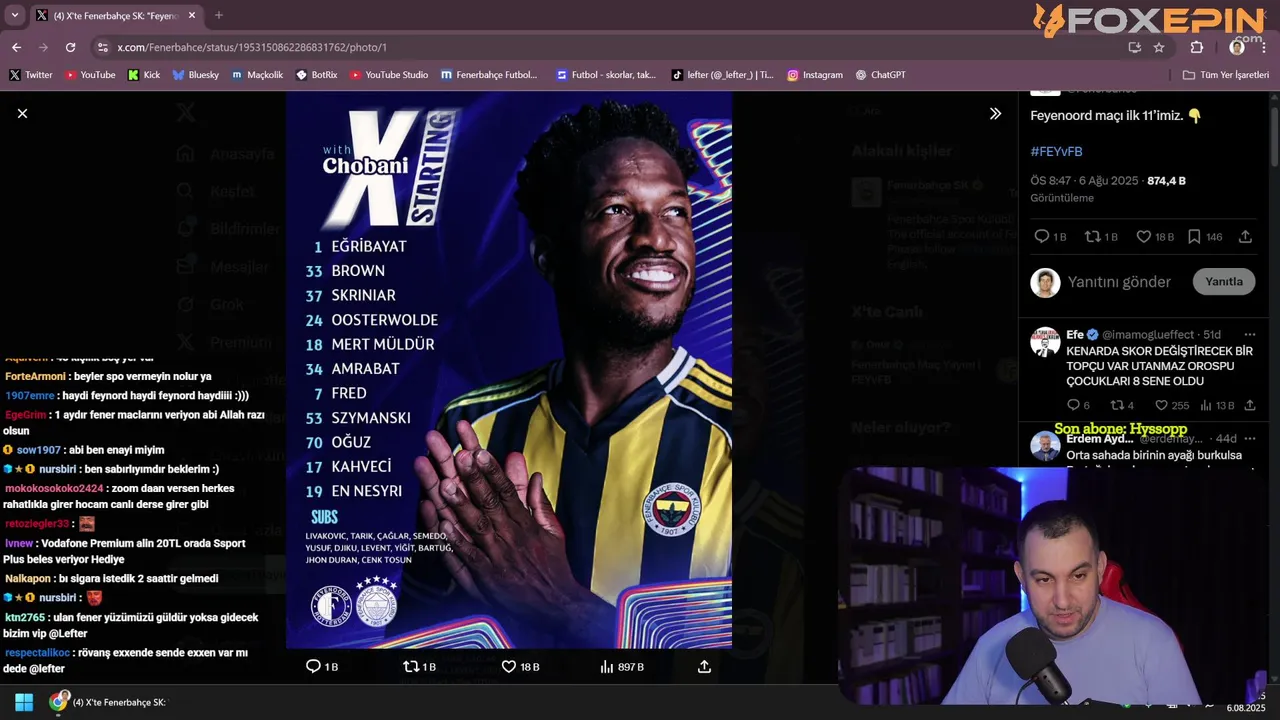Open a new browser tab
This screenshot has width=1280, height=720.
218,15
